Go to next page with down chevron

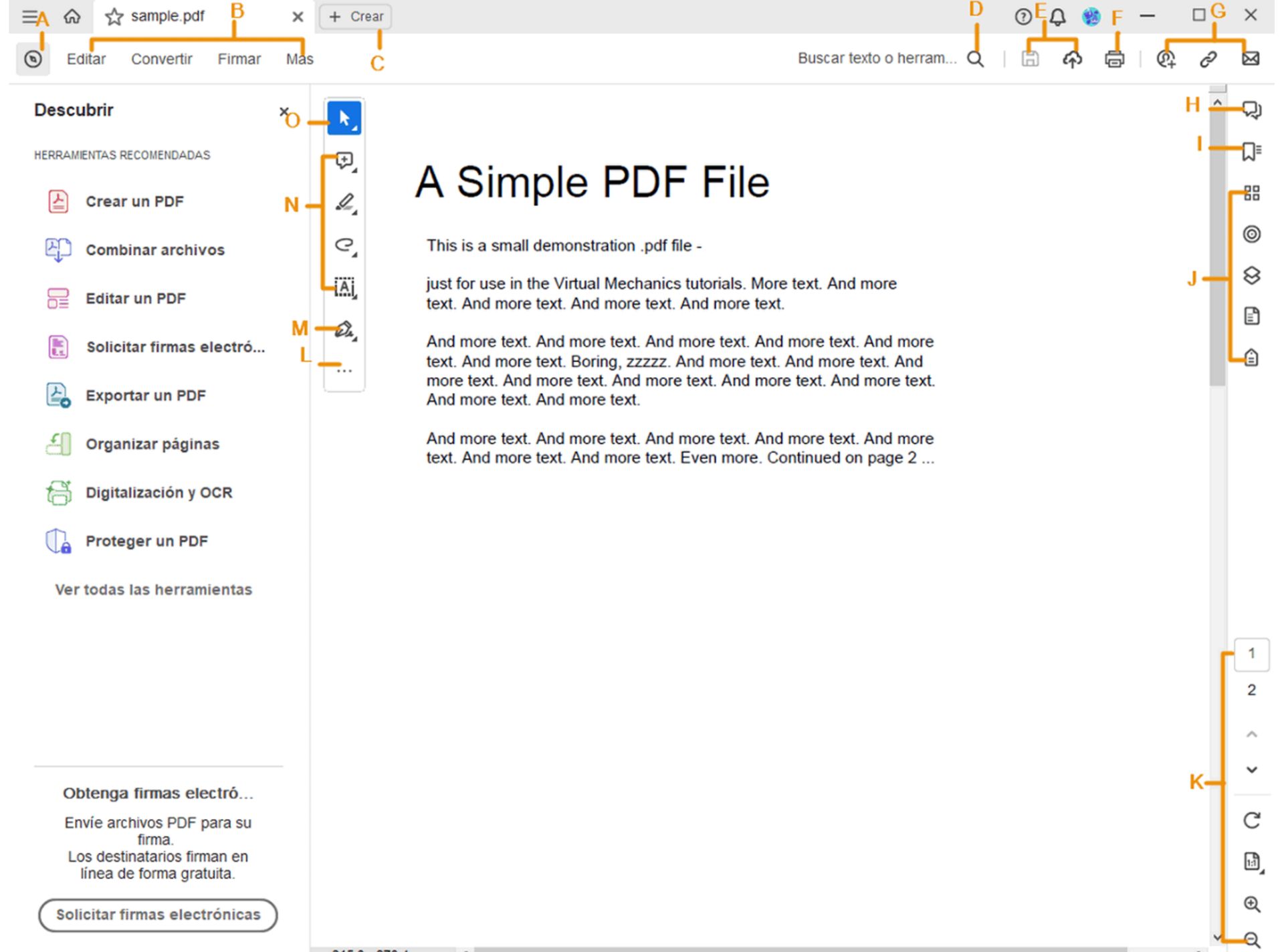(x=1251, y=769)
